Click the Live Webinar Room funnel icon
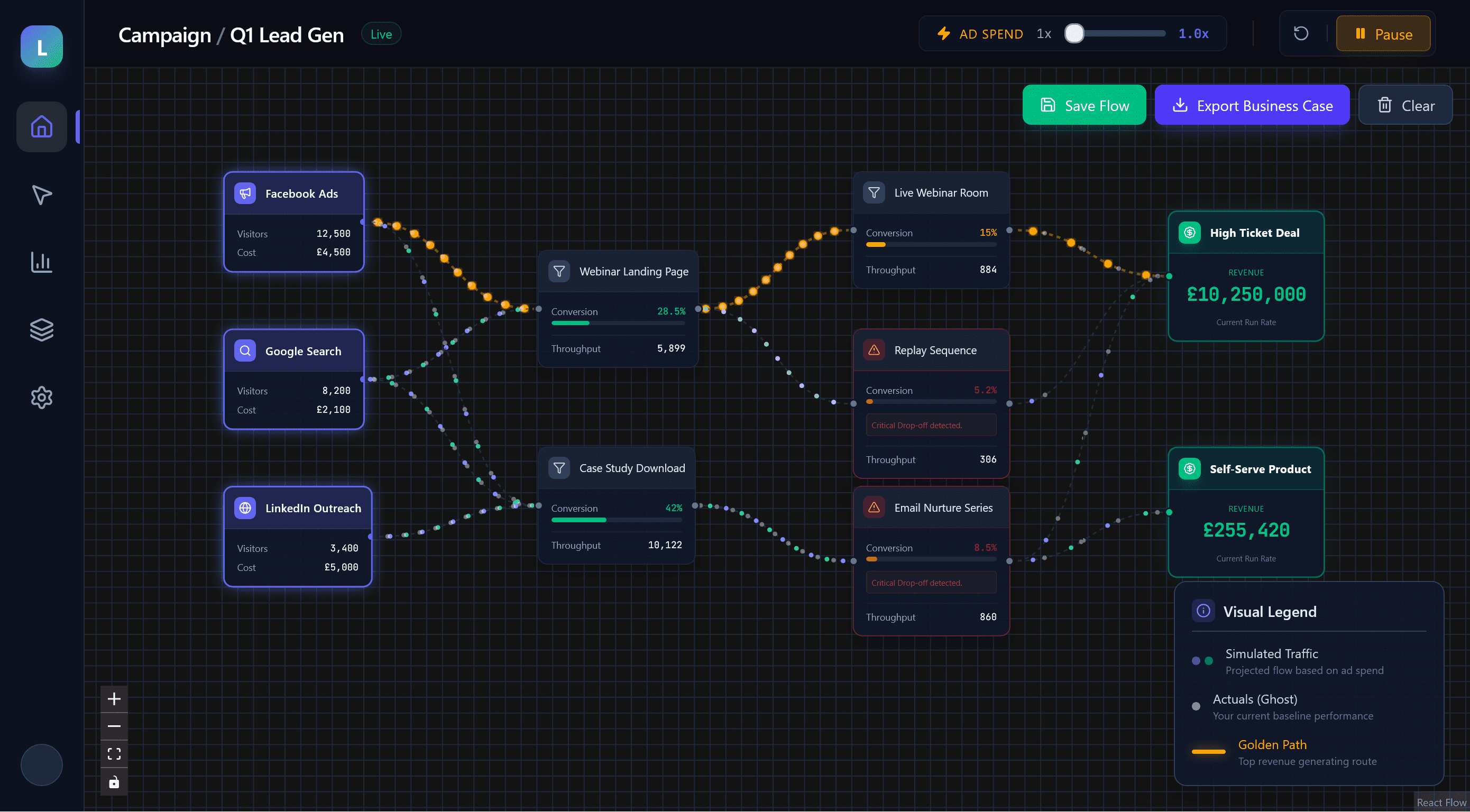Image resolution: width=1470 pixels, height=812 pixels. [x=874, y=193]
